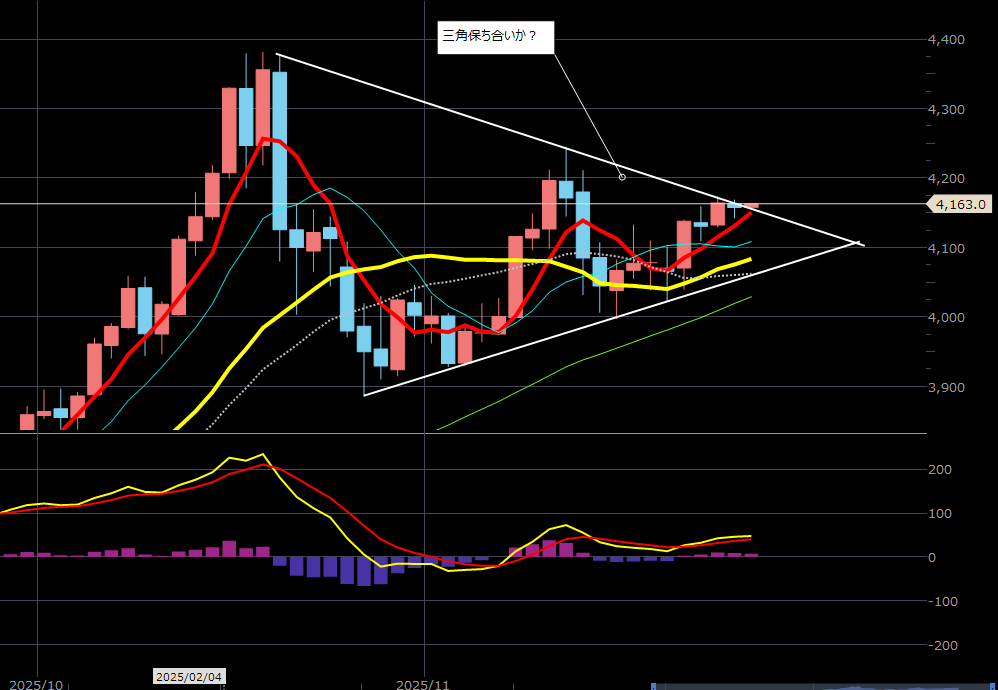Click the 4,400 label on the price axis
The height and width of the screenshot is (690, 998).
click(946, 39)
